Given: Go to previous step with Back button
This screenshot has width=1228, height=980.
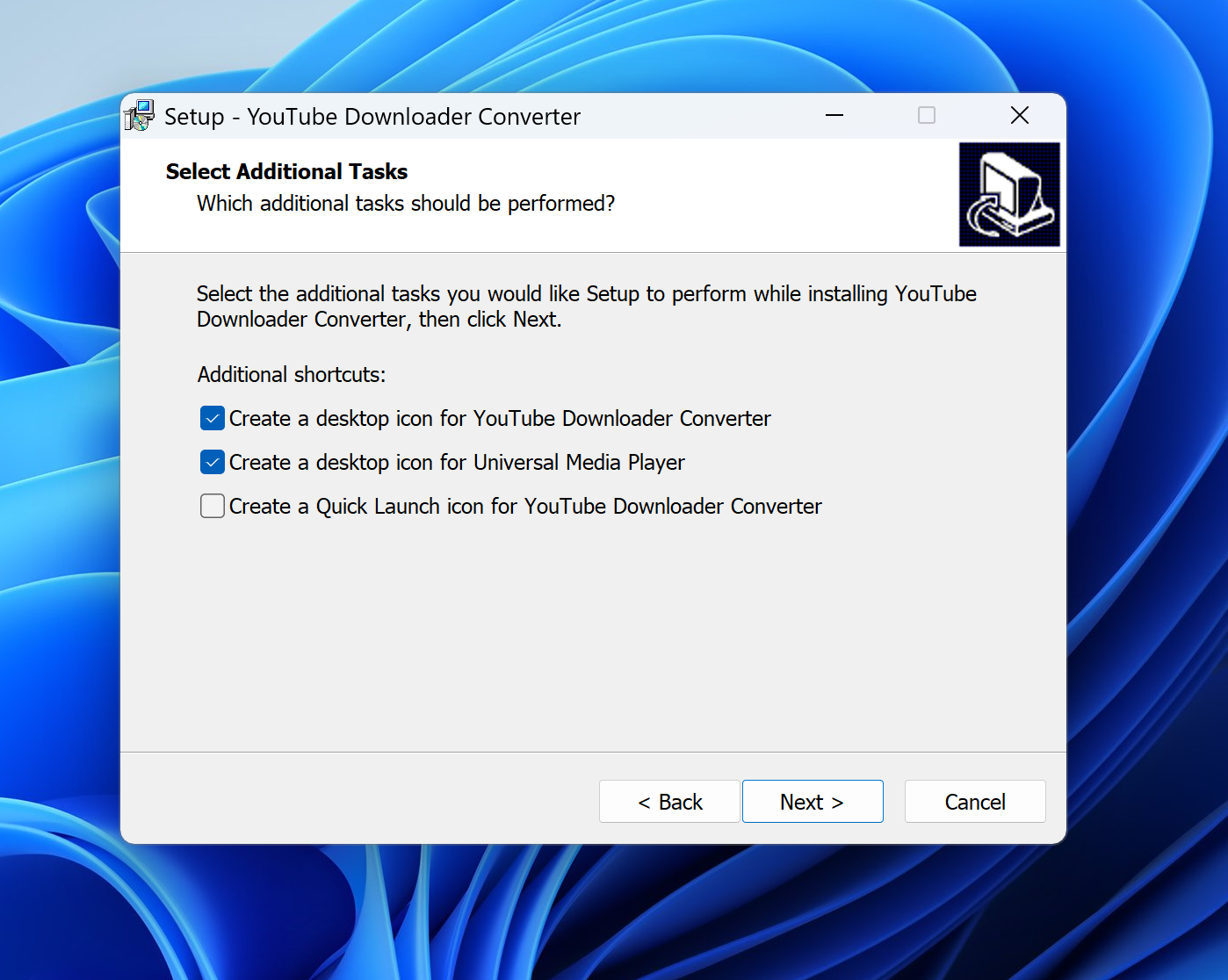Looking at the screenshot, I should point(669,802).
